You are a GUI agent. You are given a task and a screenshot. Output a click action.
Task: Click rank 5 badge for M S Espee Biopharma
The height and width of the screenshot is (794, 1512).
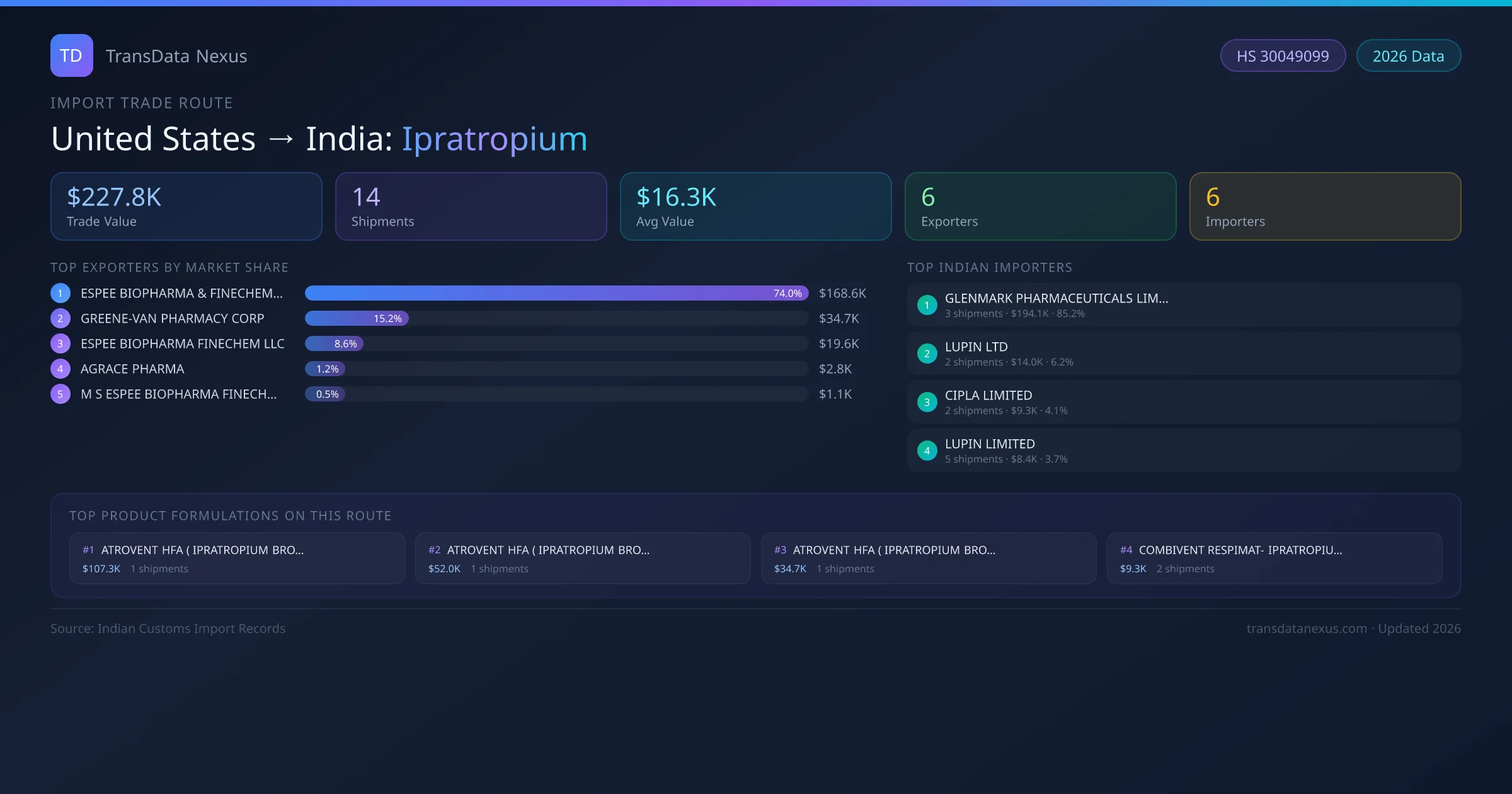coord(60,394)
